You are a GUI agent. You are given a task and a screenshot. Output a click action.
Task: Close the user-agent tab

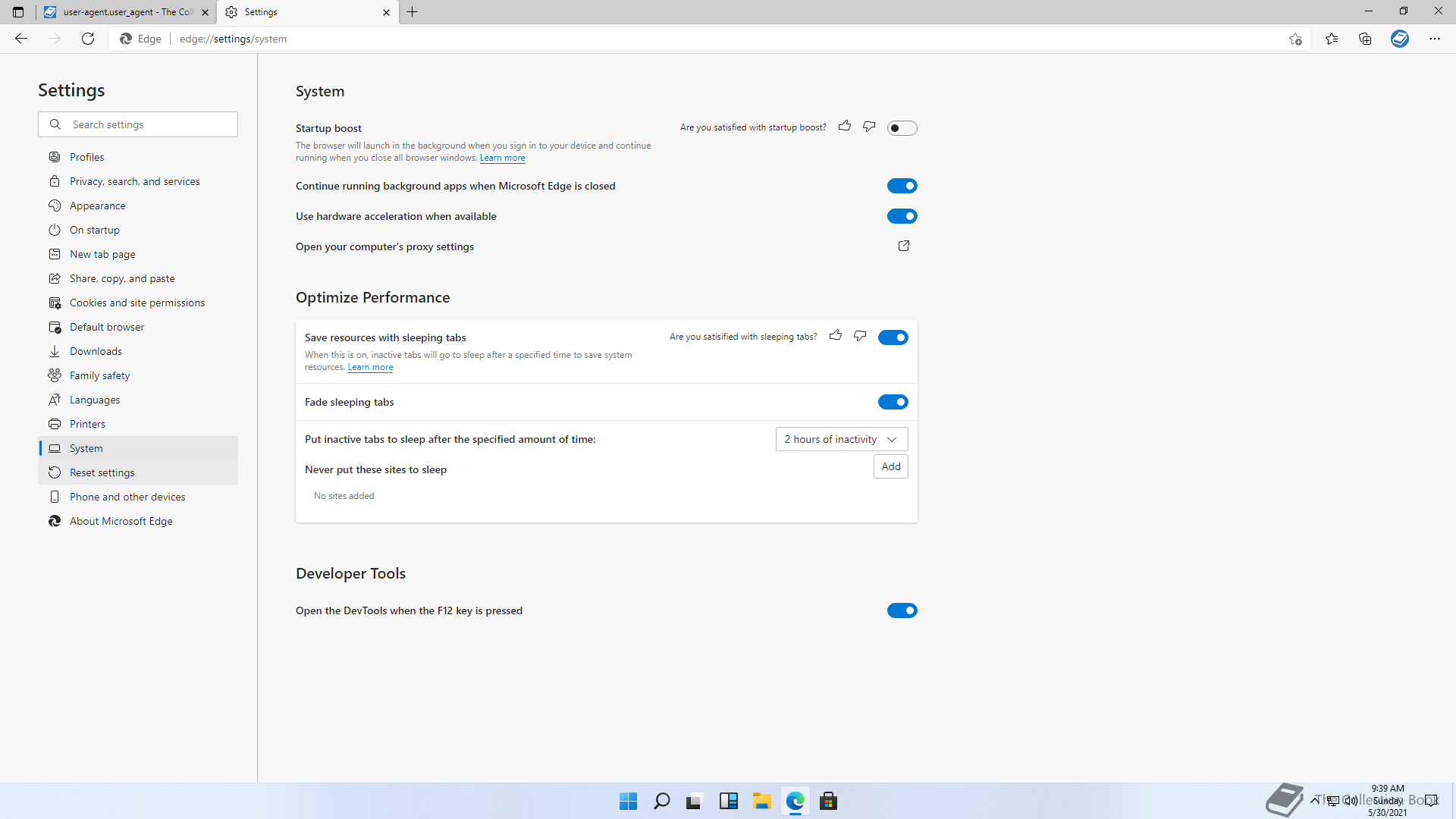point(205,12)
